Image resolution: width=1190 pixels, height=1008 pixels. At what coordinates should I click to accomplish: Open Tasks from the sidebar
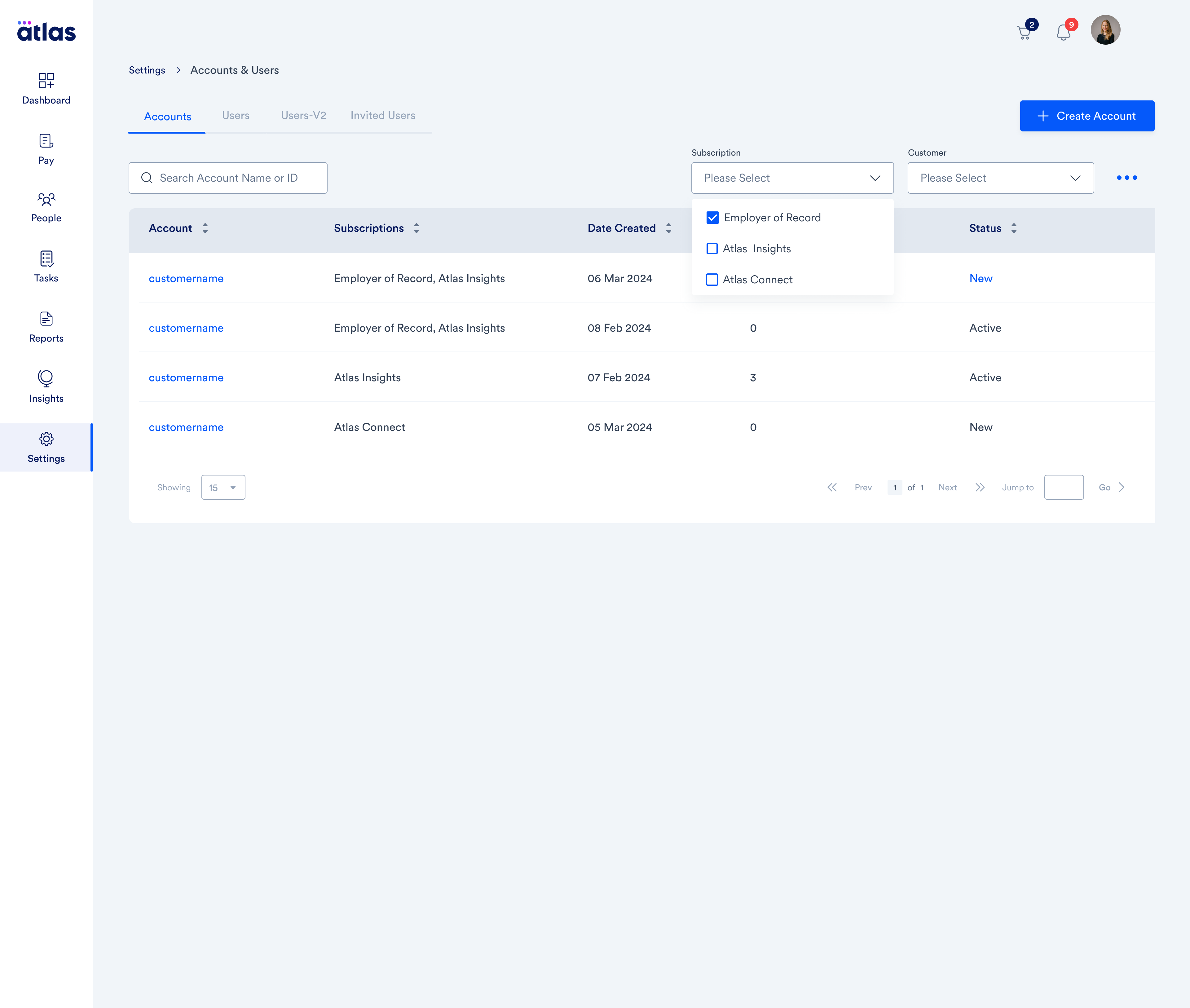(x=46, y=267)
